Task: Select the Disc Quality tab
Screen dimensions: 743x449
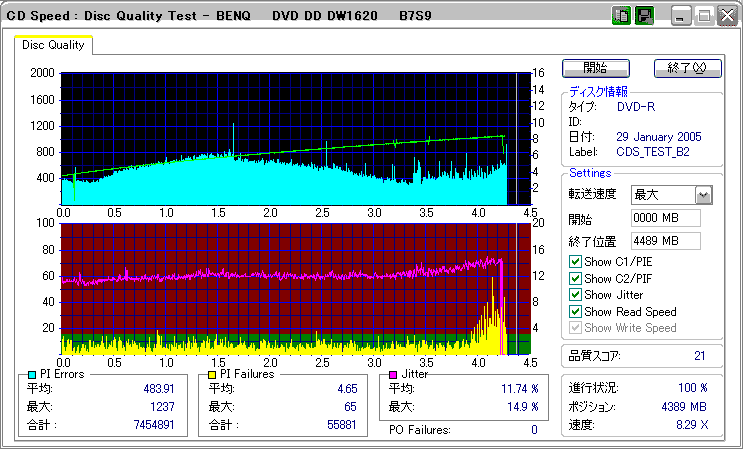Action: tap(53, 46)
